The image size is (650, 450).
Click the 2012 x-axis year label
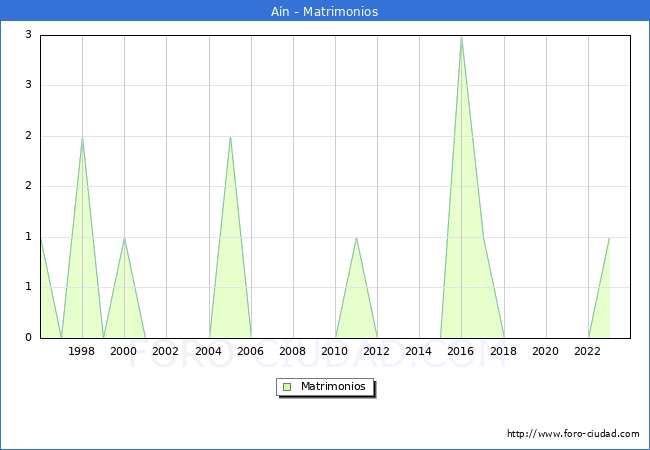pyautogui.click(x=377, y=351)
